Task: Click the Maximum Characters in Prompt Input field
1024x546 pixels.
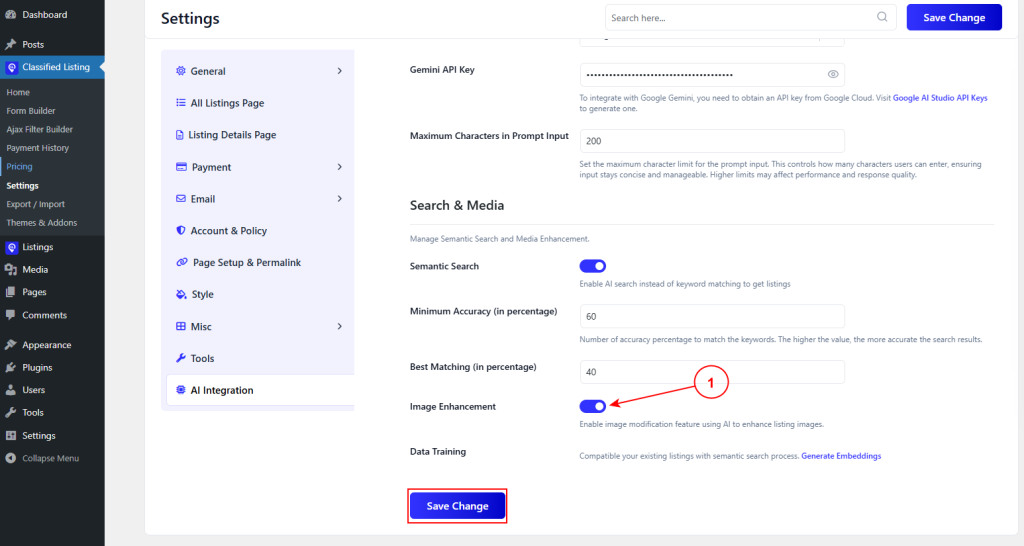Action: pos(712,141)
